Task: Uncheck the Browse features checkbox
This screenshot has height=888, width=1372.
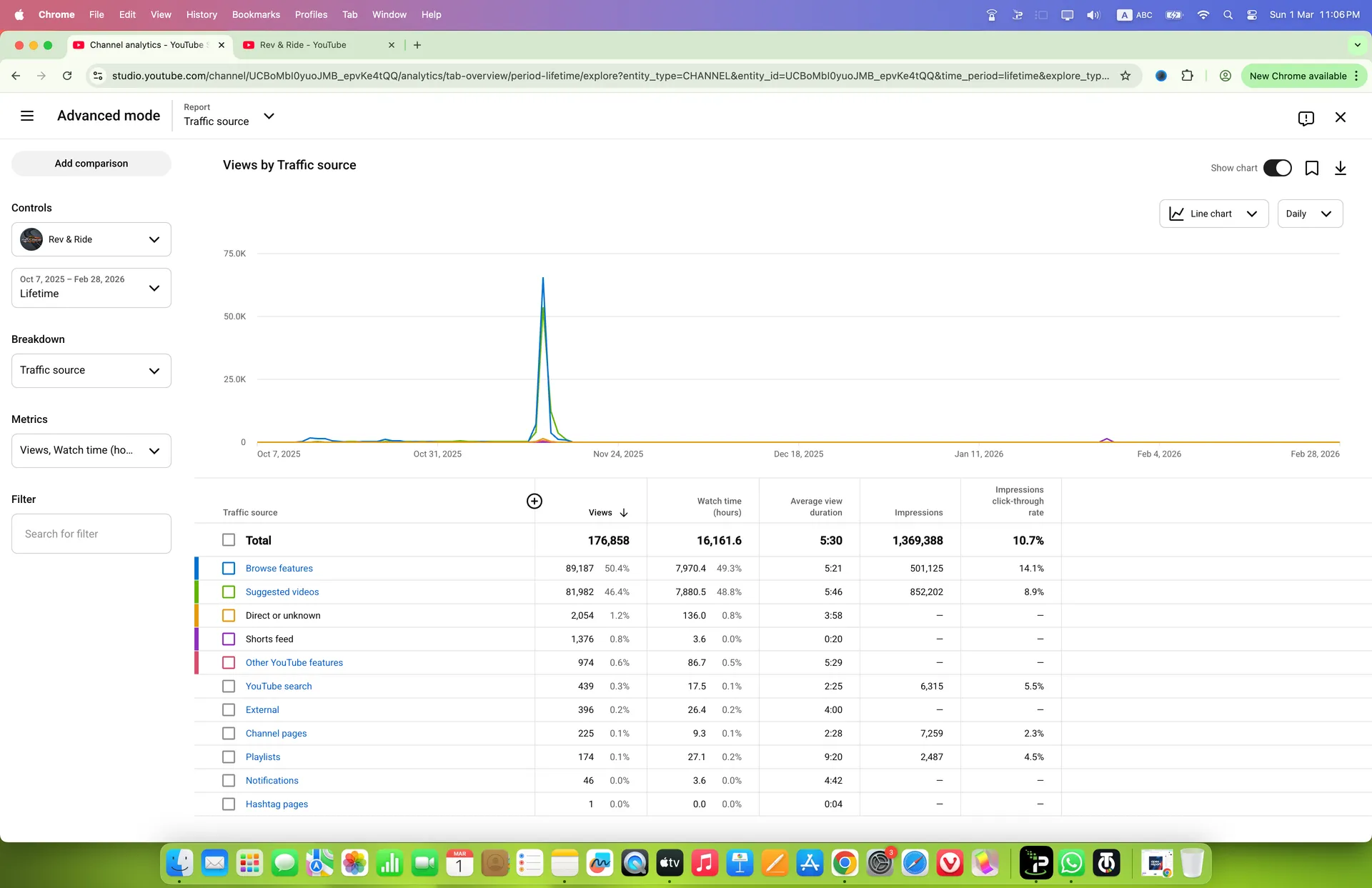Action: coord(229,568)
